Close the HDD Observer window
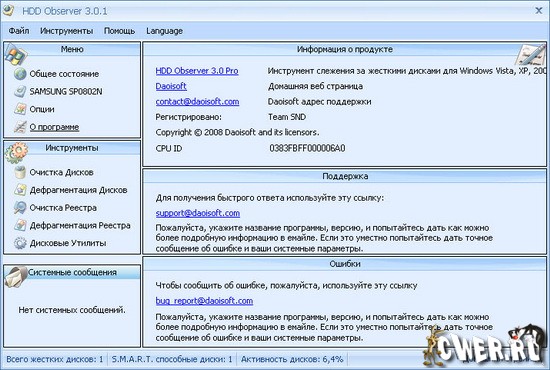Image resolution: width=550 pixels, height=370 pixels. tap(539, 11)
